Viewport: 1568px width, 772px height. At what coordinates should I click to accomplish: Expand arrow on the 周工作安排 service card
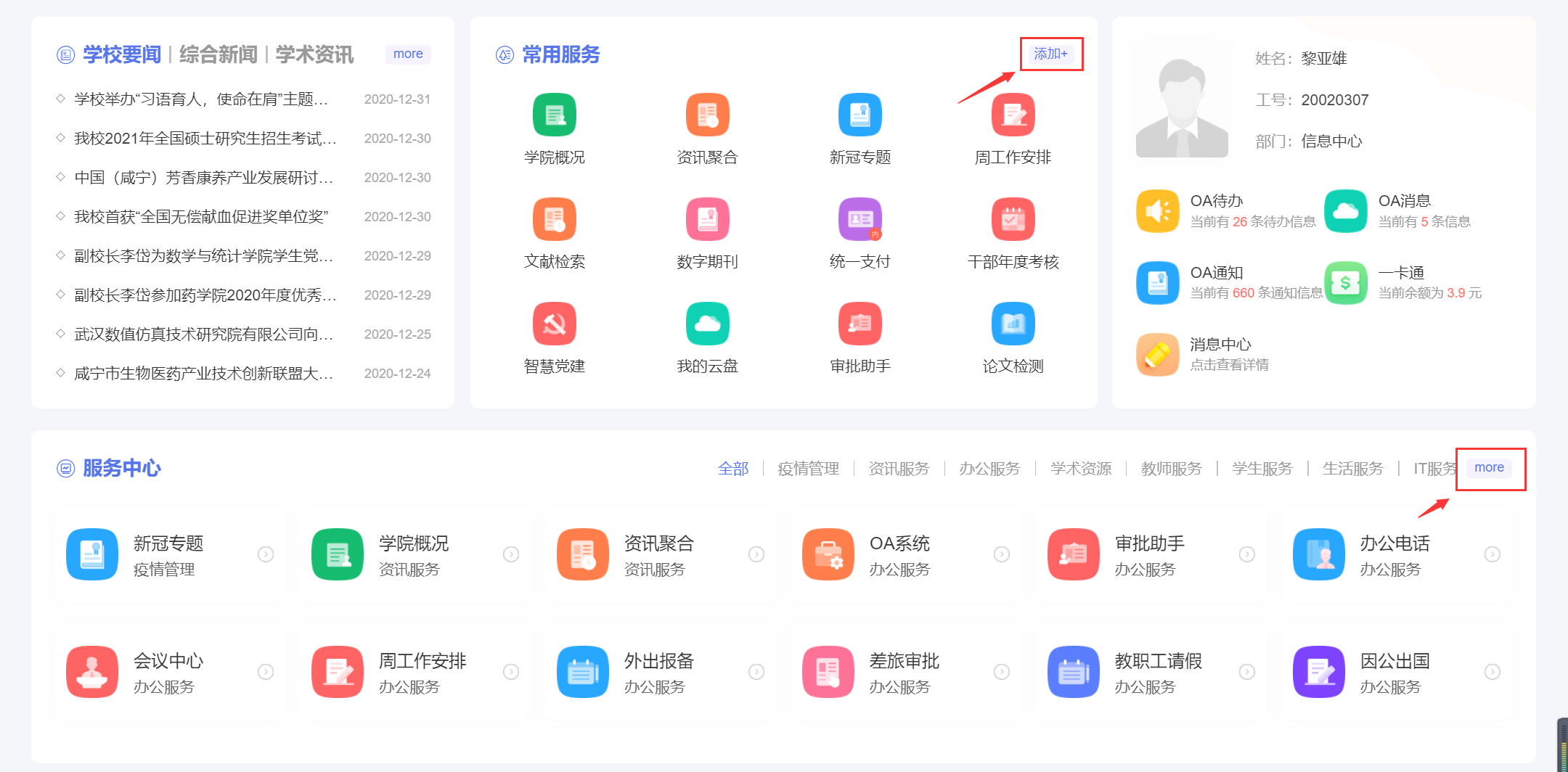click(511, 672)
